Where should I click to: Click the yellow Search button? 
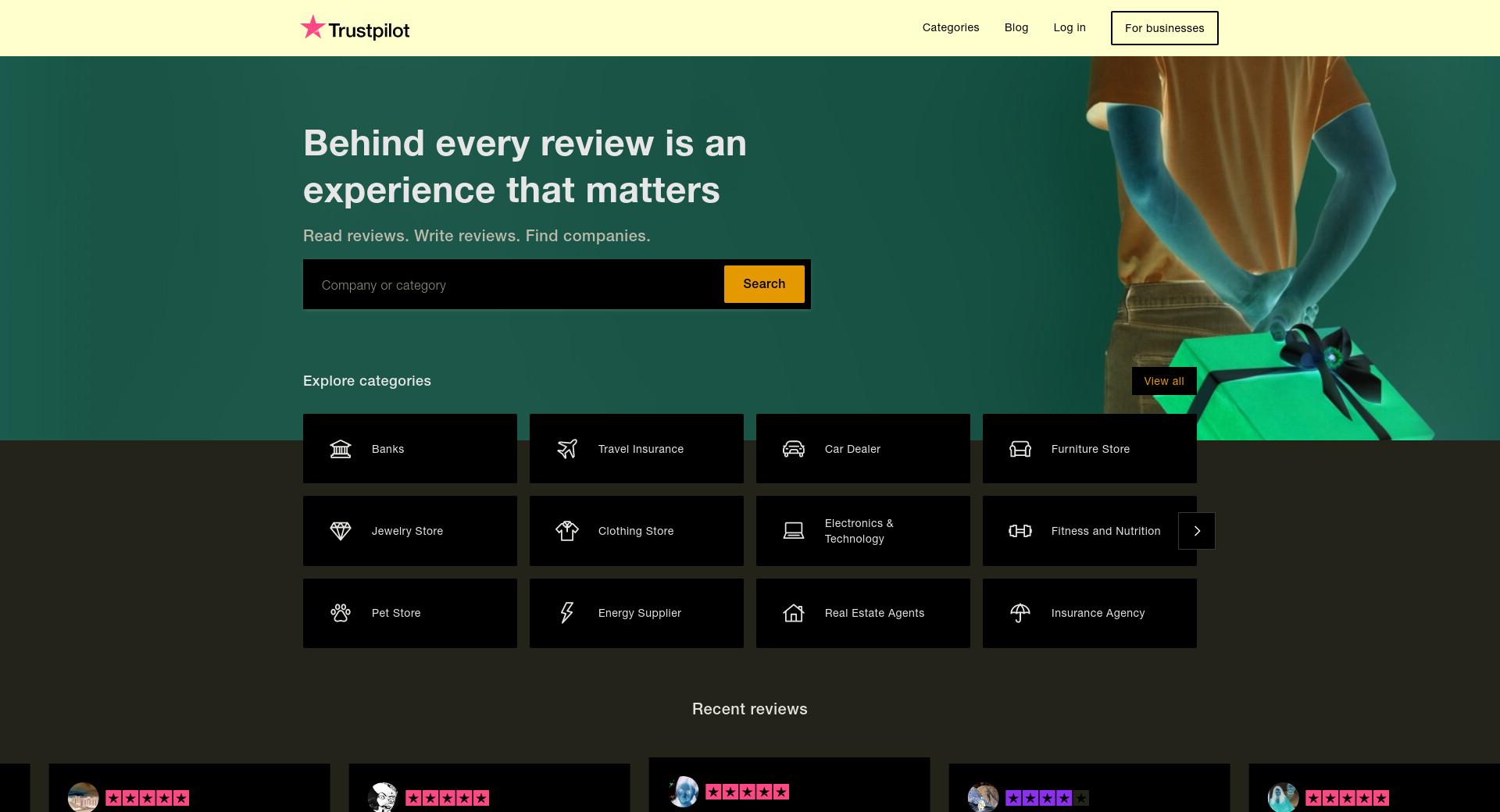[764, 284]
